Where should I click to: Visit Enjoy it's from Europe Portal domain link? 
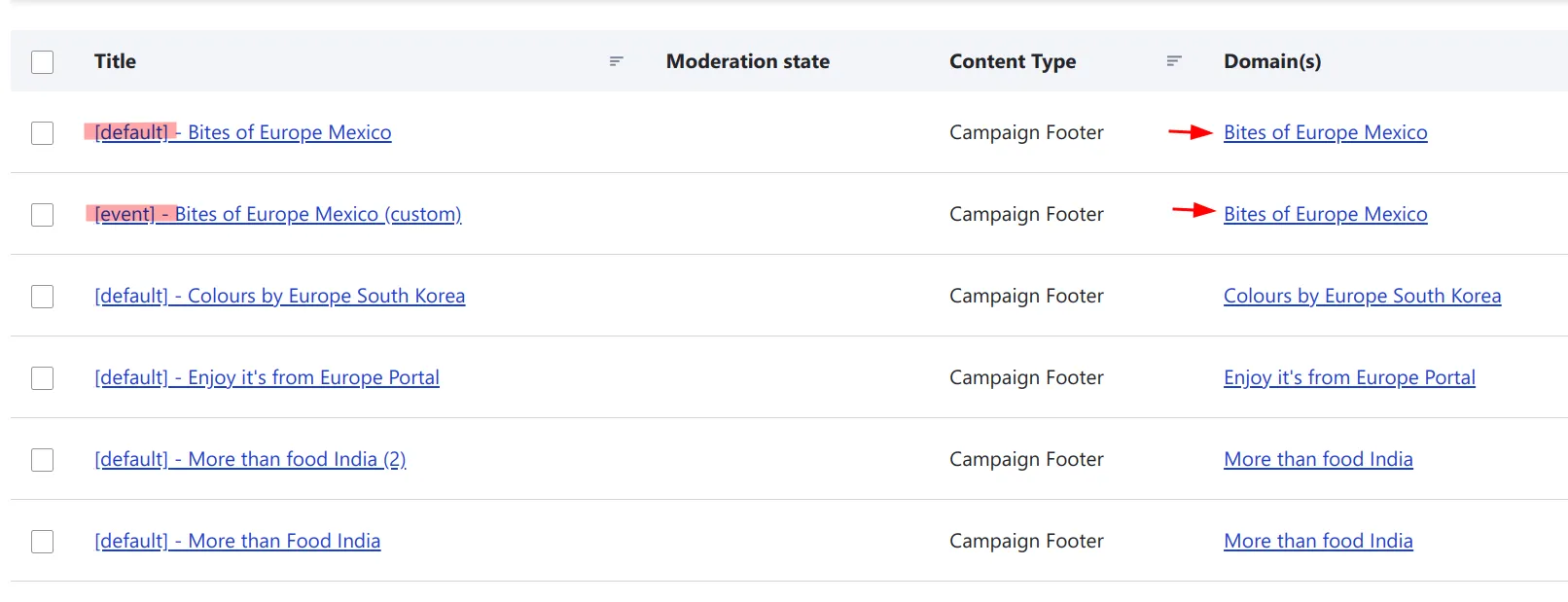[1349, 378]
